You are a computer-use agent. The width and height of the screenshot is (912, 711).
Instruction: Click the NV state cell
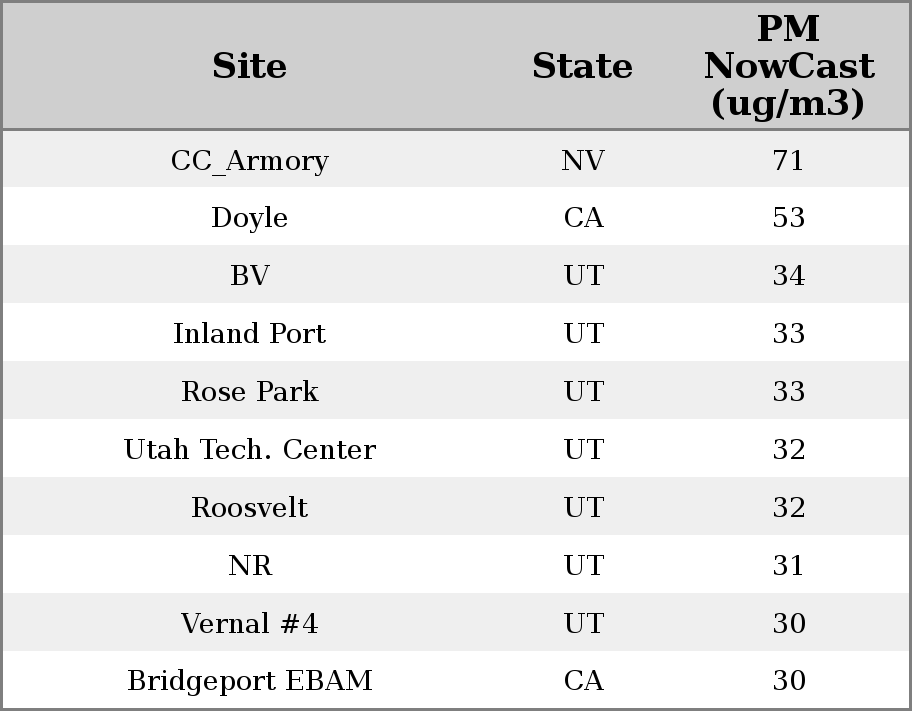(x=582, y=160)
